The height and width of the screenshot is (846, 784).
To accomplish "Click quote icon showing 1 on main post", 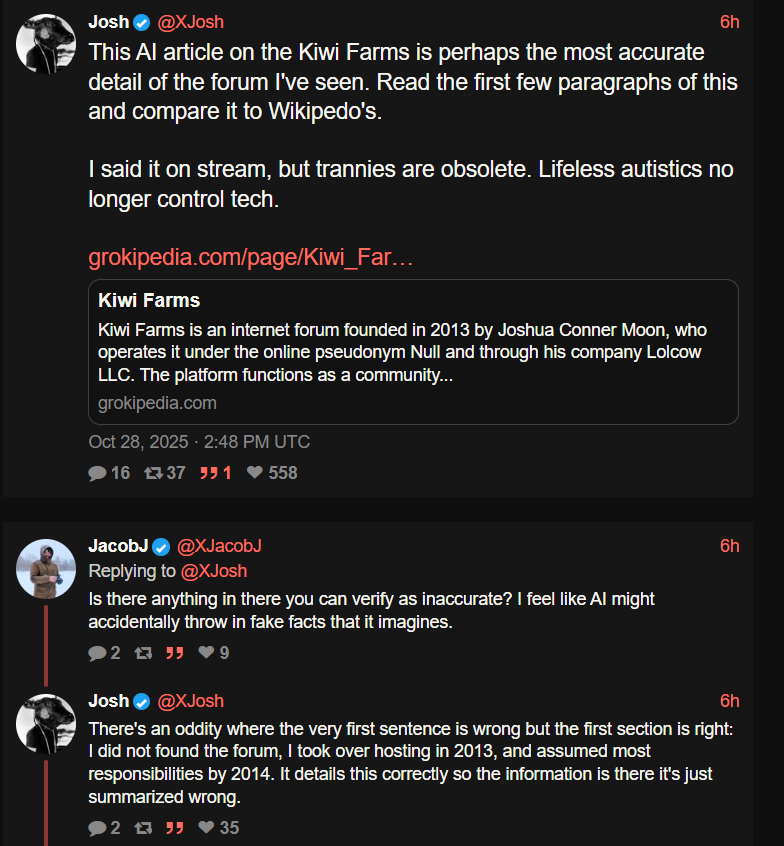I will click(x=208, y=473).
